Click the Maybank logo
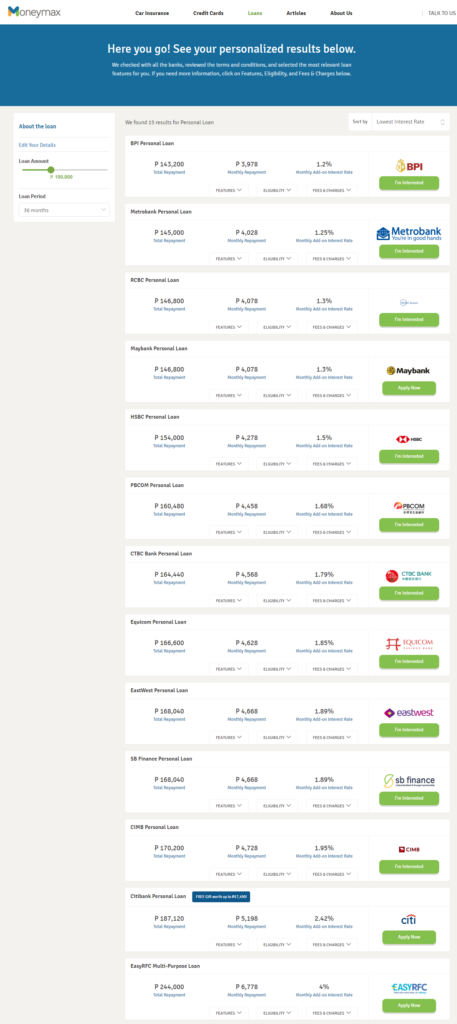The height and width of the screenshot is (1024, 457). [409, 371]
